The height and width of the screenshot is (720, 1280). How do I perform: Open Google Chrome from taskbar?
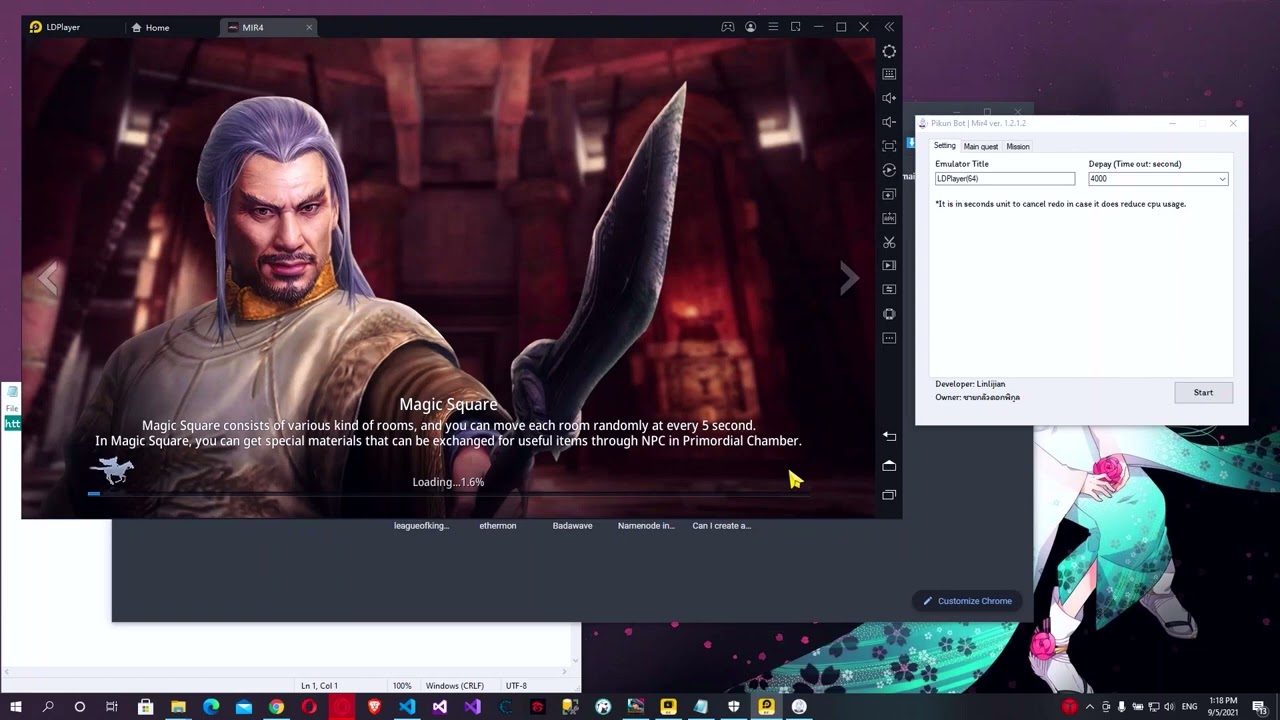[x=276, y=707]
